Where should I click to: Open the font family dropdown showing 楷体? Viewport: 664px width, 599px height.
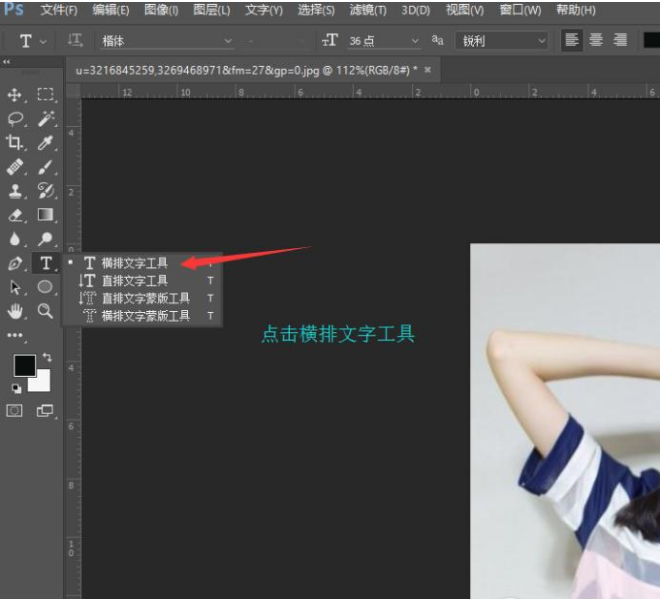tap(166, 41)
